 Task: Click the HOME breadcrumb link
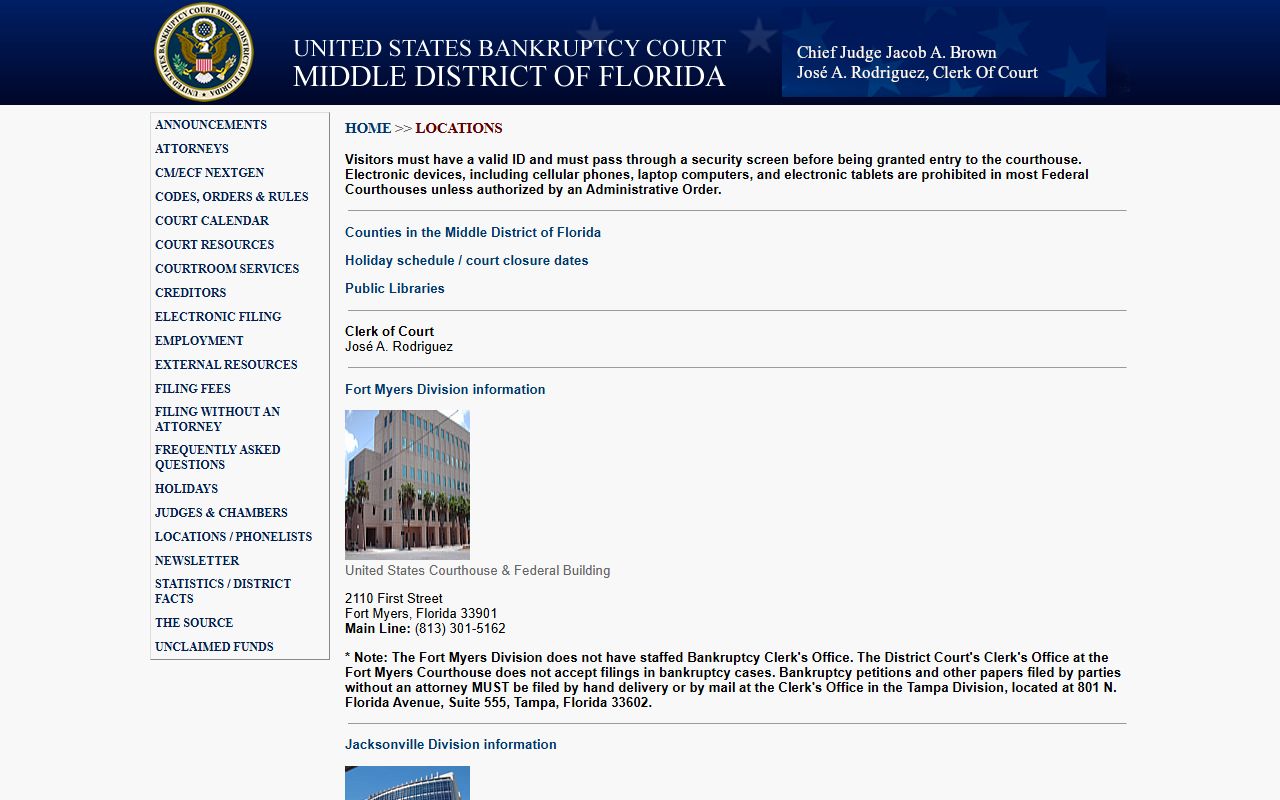[x=368, y=128]
